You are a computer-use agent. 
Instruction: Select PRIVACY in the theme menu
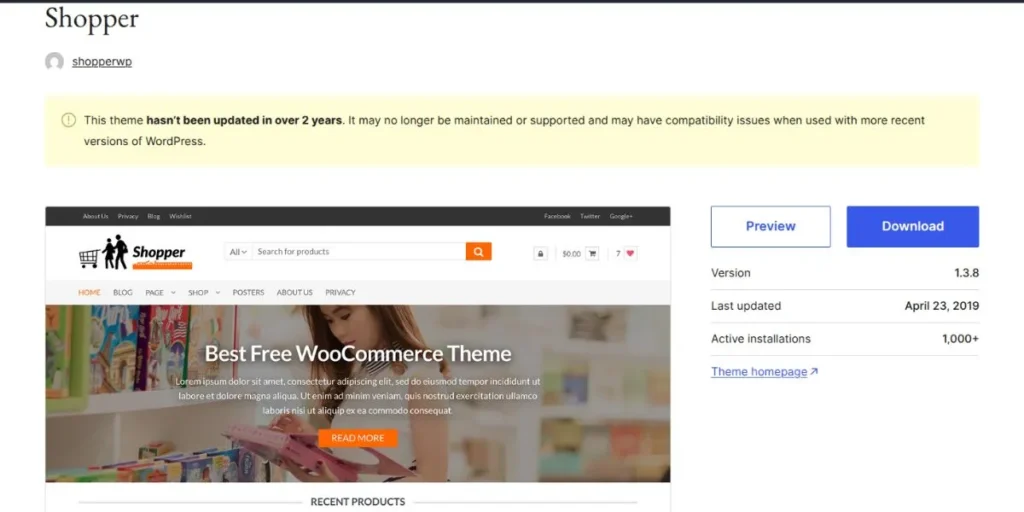pyautogui.click(x=340, y=293)
